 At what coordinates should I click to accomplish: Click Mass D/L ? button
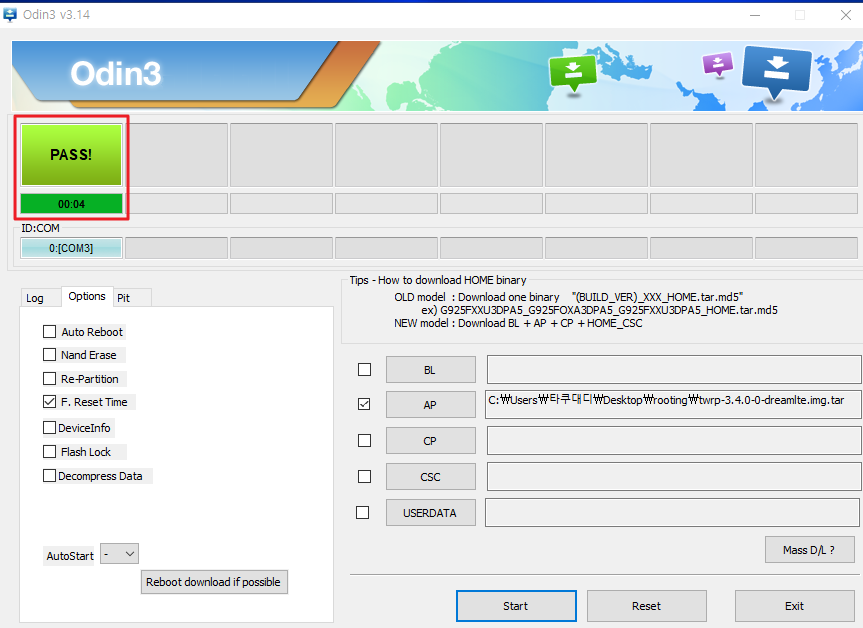810,550
